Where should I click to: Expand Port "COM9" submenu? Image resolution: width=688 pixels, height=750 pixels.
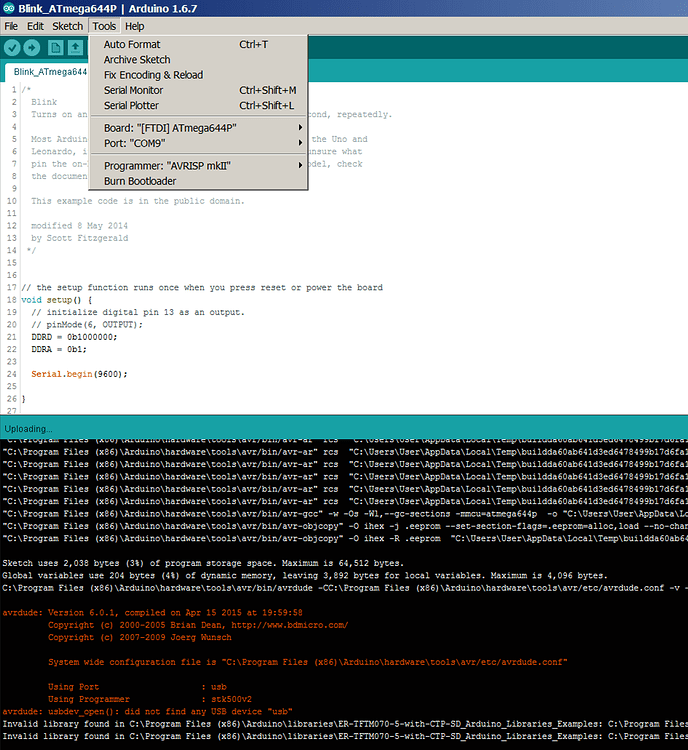coord(198,143)
